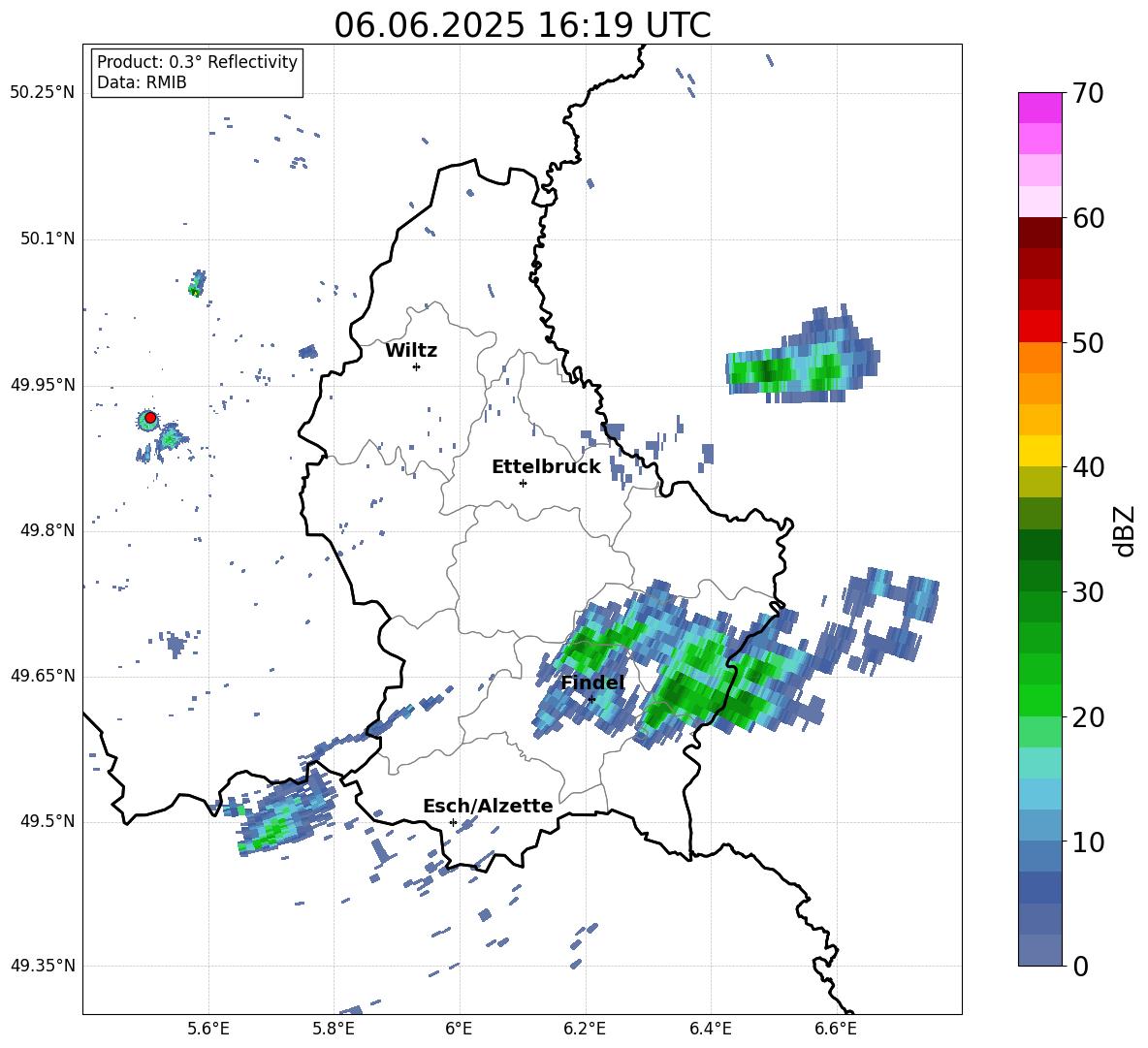Click the colorbar tick label 70

(1087, 94)
